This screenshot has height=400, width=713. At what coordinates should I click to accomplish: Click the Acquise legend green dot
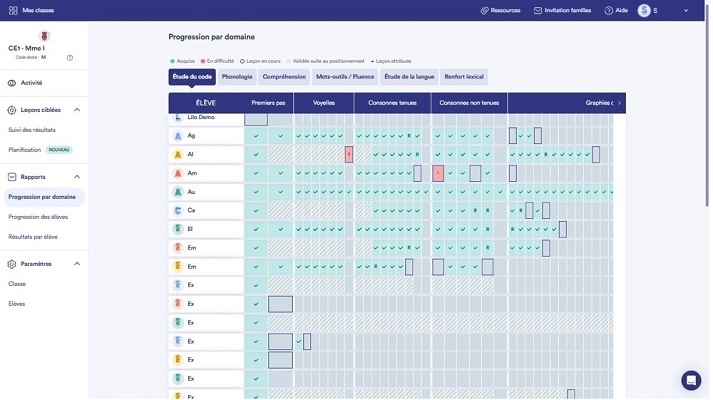pyautogui.click(x=172, y=61)
